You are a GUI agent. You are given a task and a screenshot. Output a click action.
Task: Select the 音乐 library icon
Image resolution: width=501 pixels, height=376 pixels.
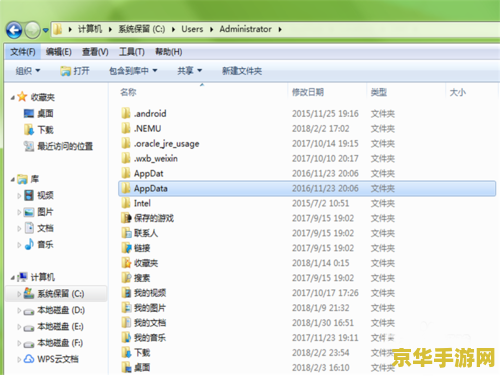(x=29, y=244)
